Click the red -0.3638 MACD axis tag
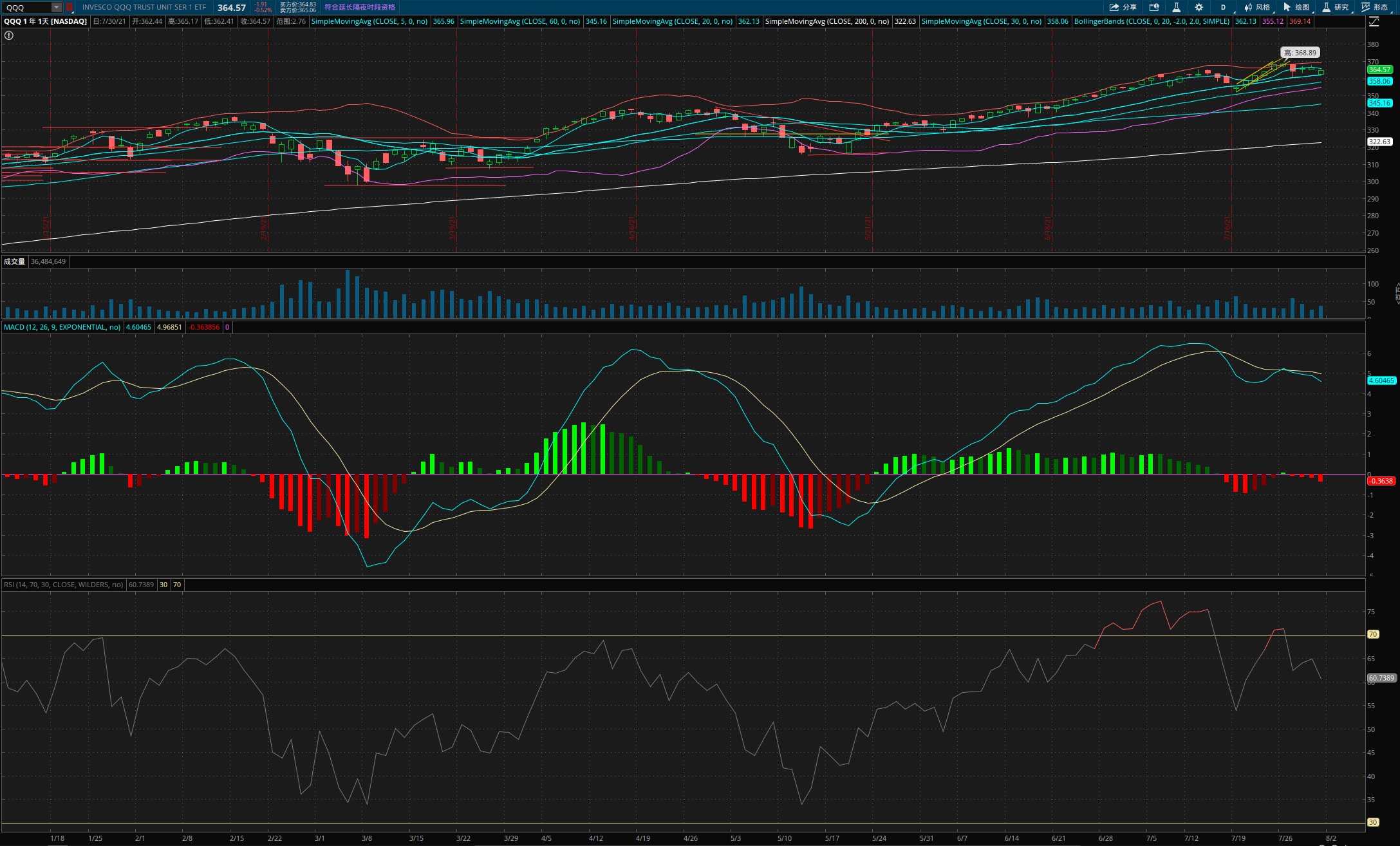This screenshot has height=846, width=1400. tap(1381, 481)
